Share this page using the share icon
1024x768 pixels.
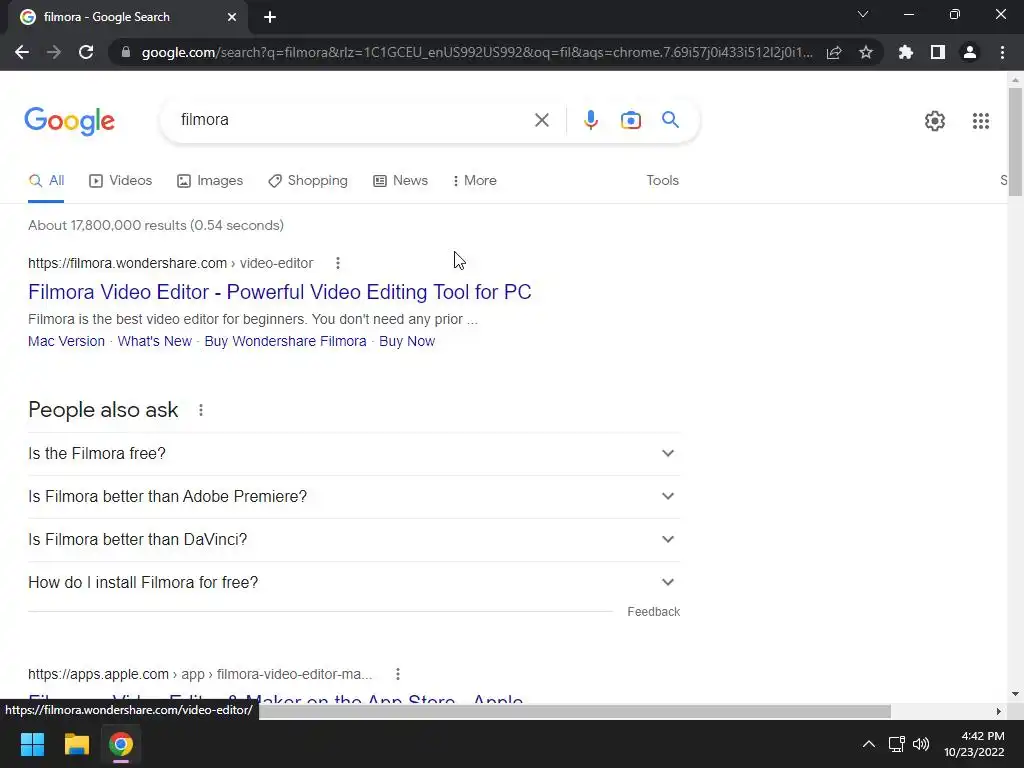[x=834, y=52]
